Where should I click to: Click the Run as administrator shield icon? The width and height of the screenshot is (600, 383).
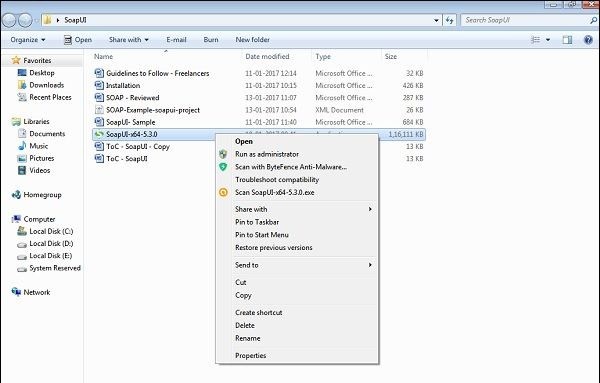click(223, 154)
